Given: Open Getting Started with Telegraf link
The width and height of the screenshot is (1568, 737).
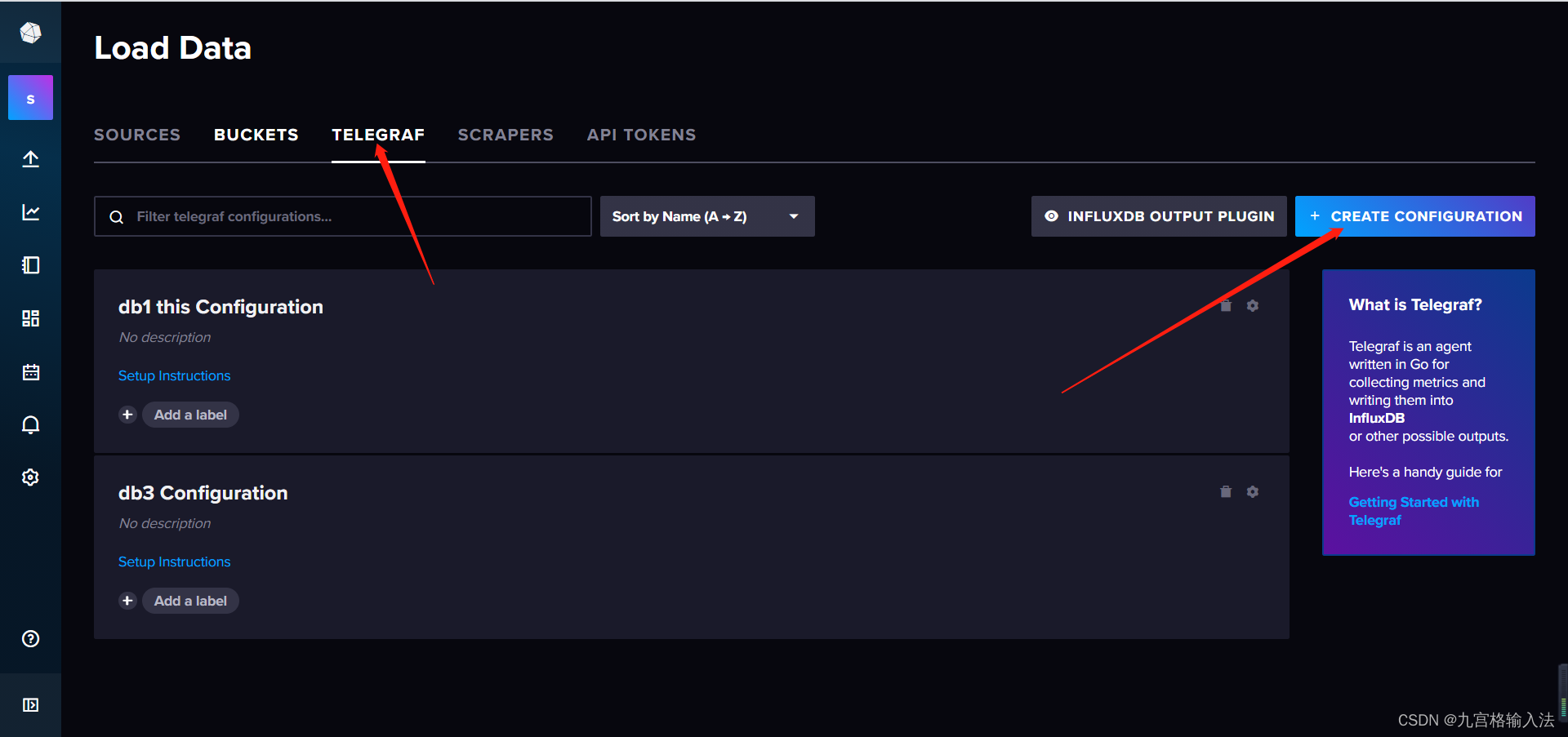Looking at the screenshot, I should [1414, 511].
